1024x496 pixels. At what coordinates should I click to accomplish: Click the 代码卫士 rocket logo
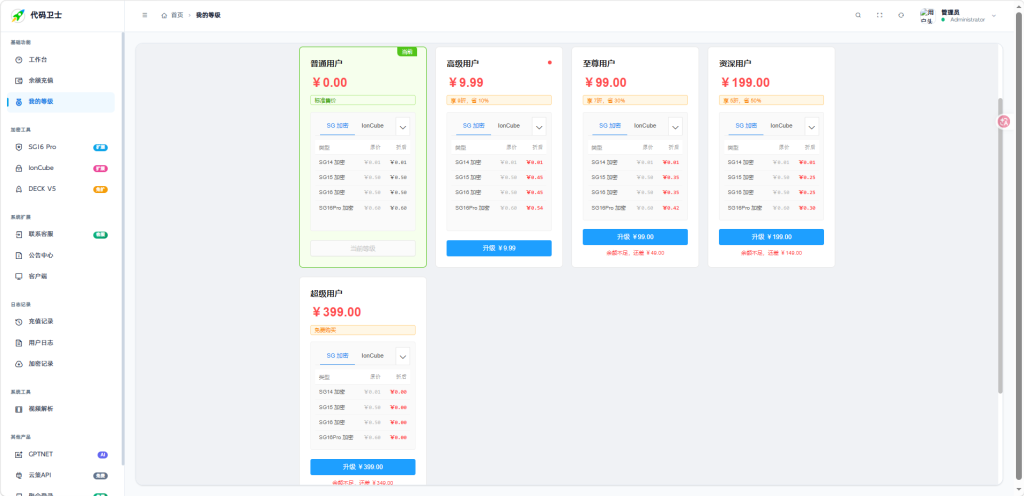pyautogui.click(x=18, y=15)
